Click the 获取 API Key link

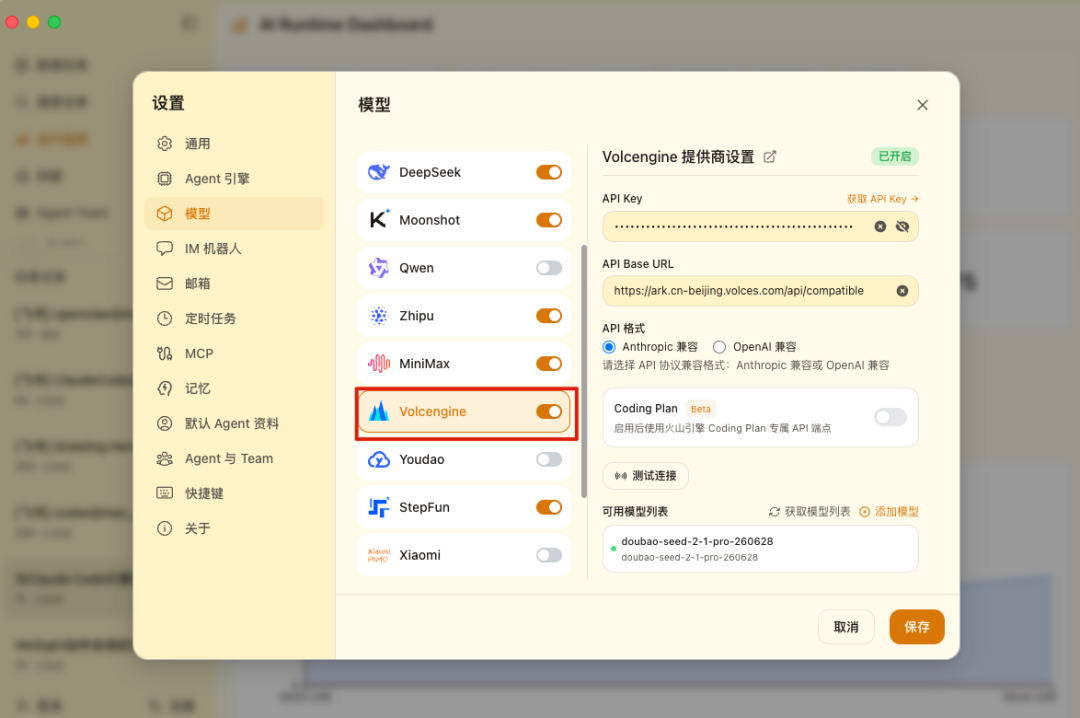pos(882,198)
